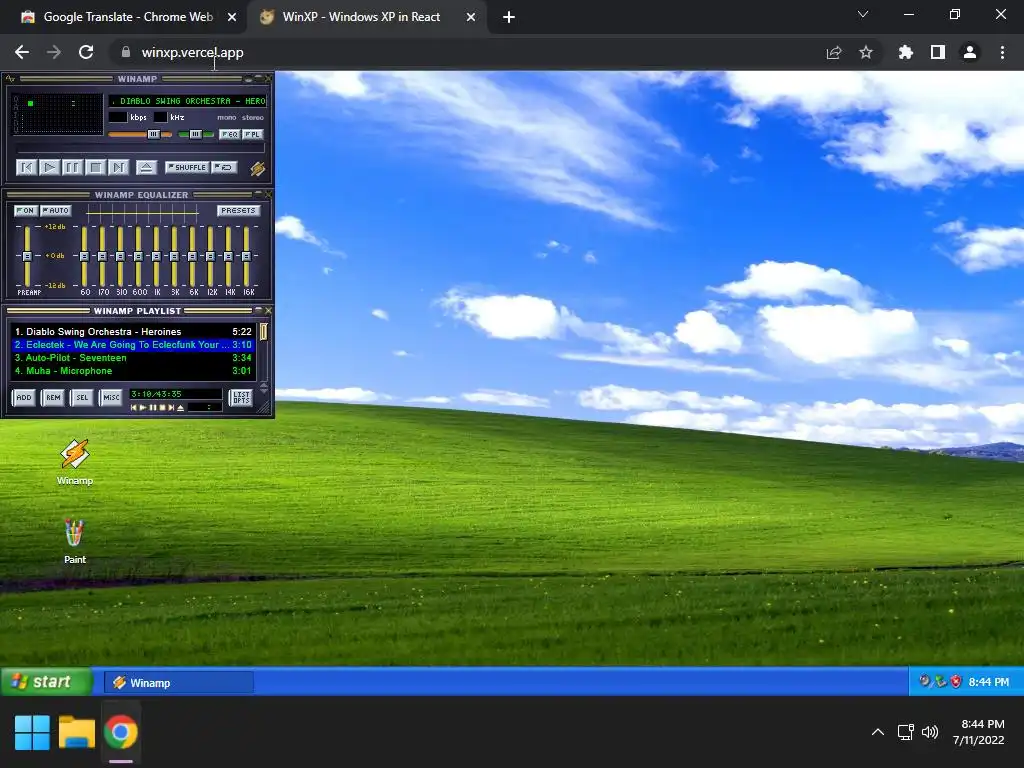
Task: Close the Google Translate tab
Action: point(232,18)
